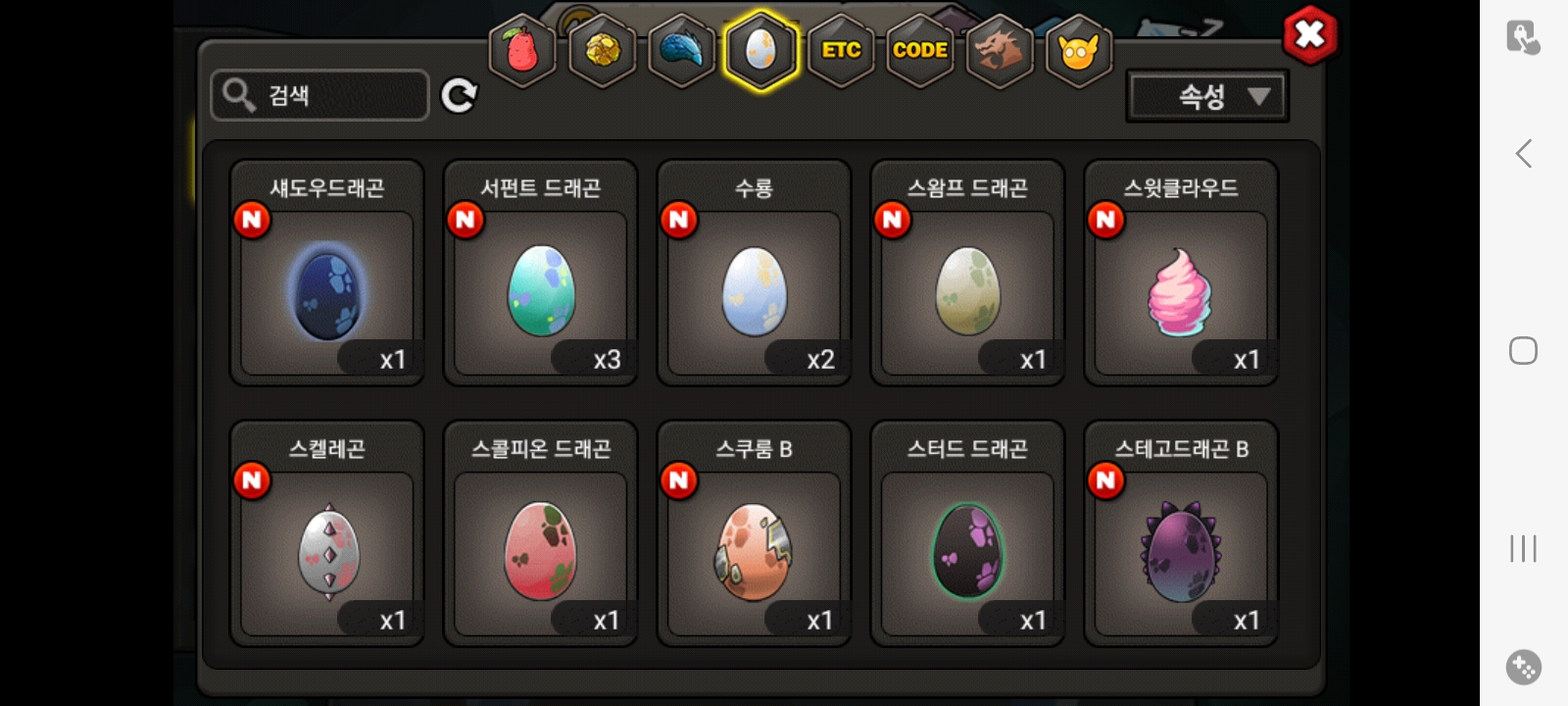Select the brown wolf head tab
This screenshot has height=706, width=1568.
[x=999, y=50]
